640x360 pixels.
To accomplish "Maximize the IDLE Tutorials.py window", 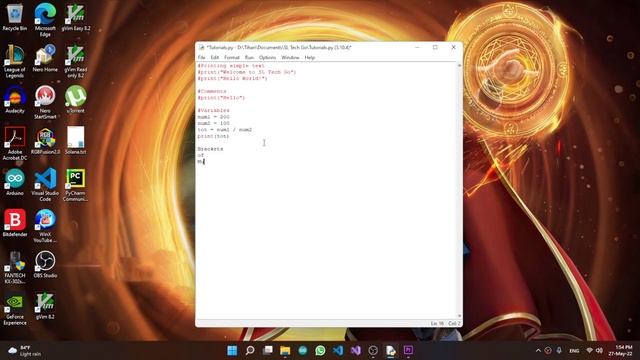I will (435, 47).
